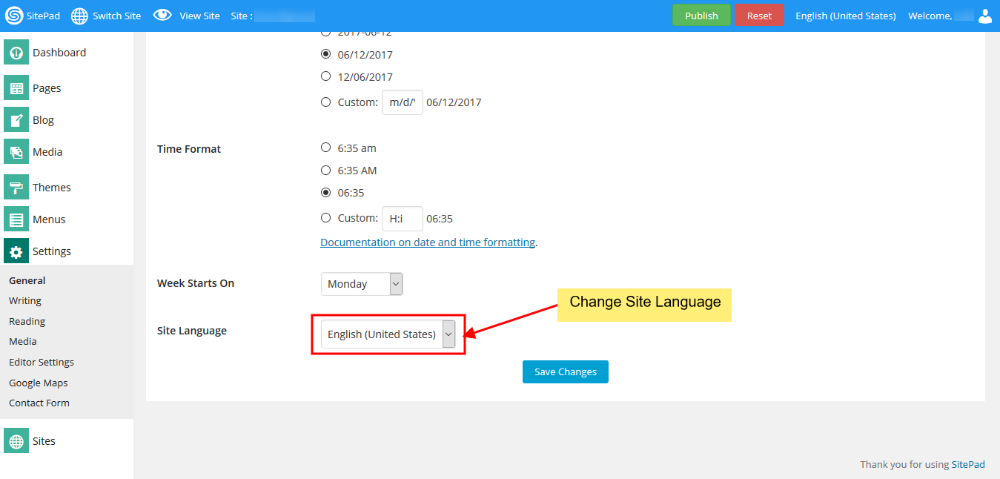
Task: Click the SitePad logo icon
Action: click(14, 16)
